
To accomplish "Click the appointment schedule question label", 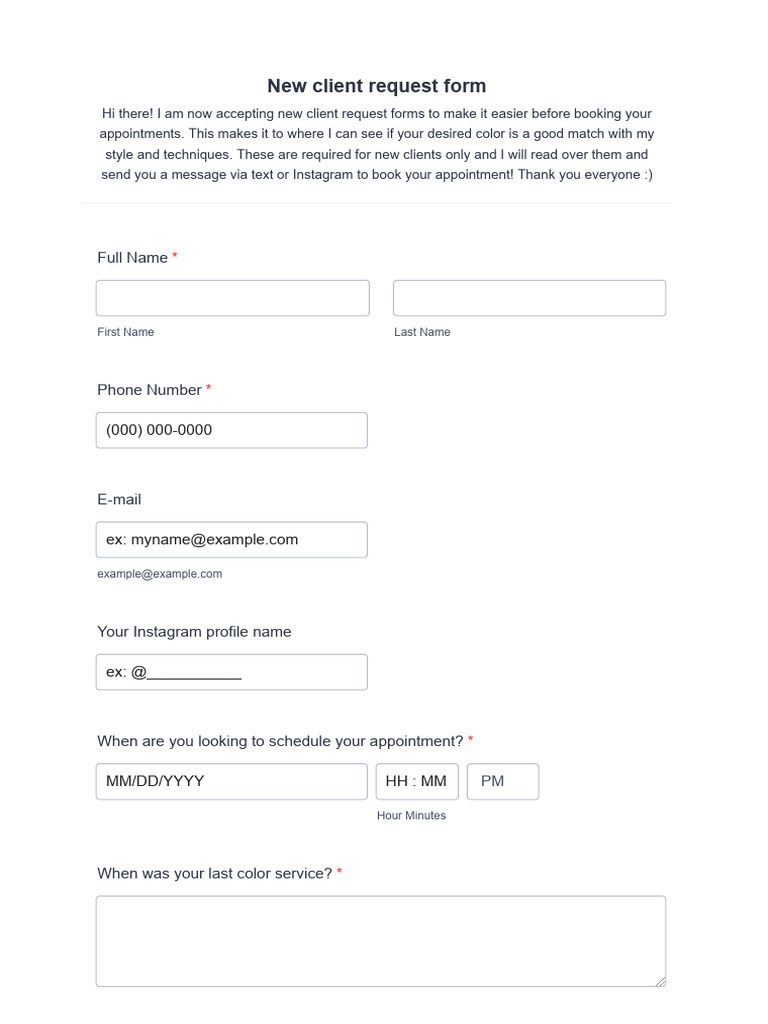I will pos(280,741).
